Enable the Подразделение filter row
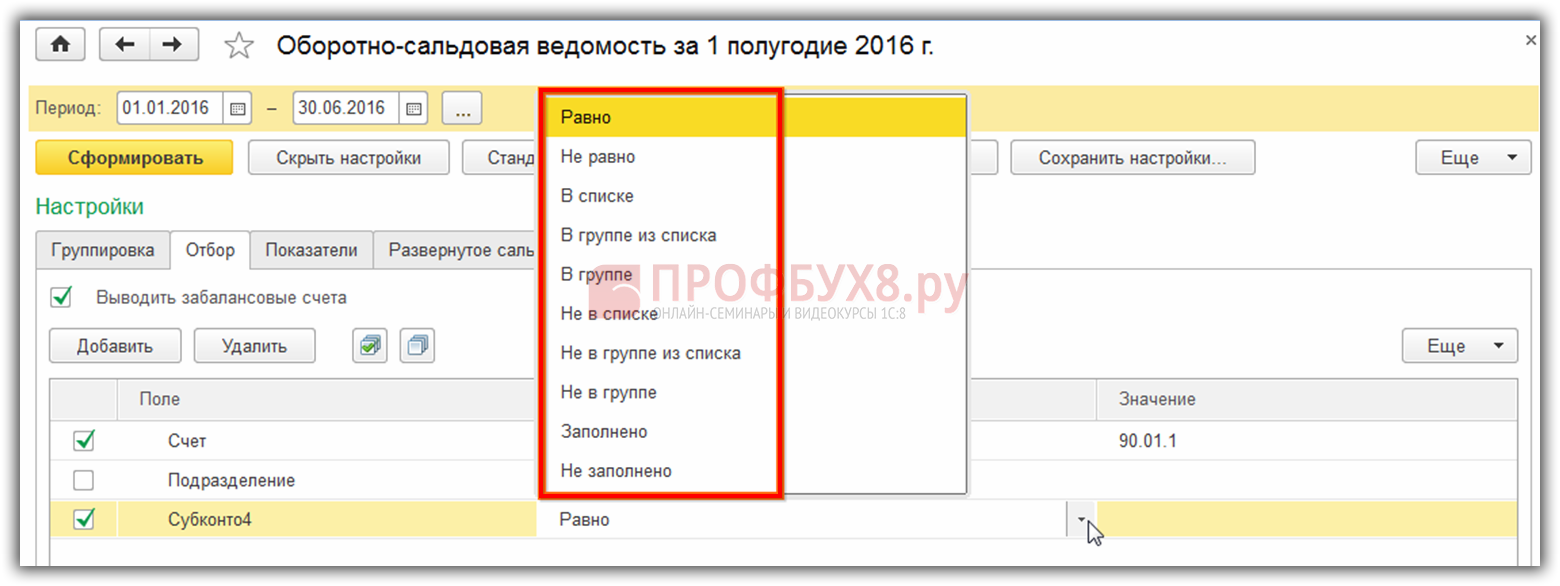Screen dimensions: 1560x586 (x=84, y=480)
